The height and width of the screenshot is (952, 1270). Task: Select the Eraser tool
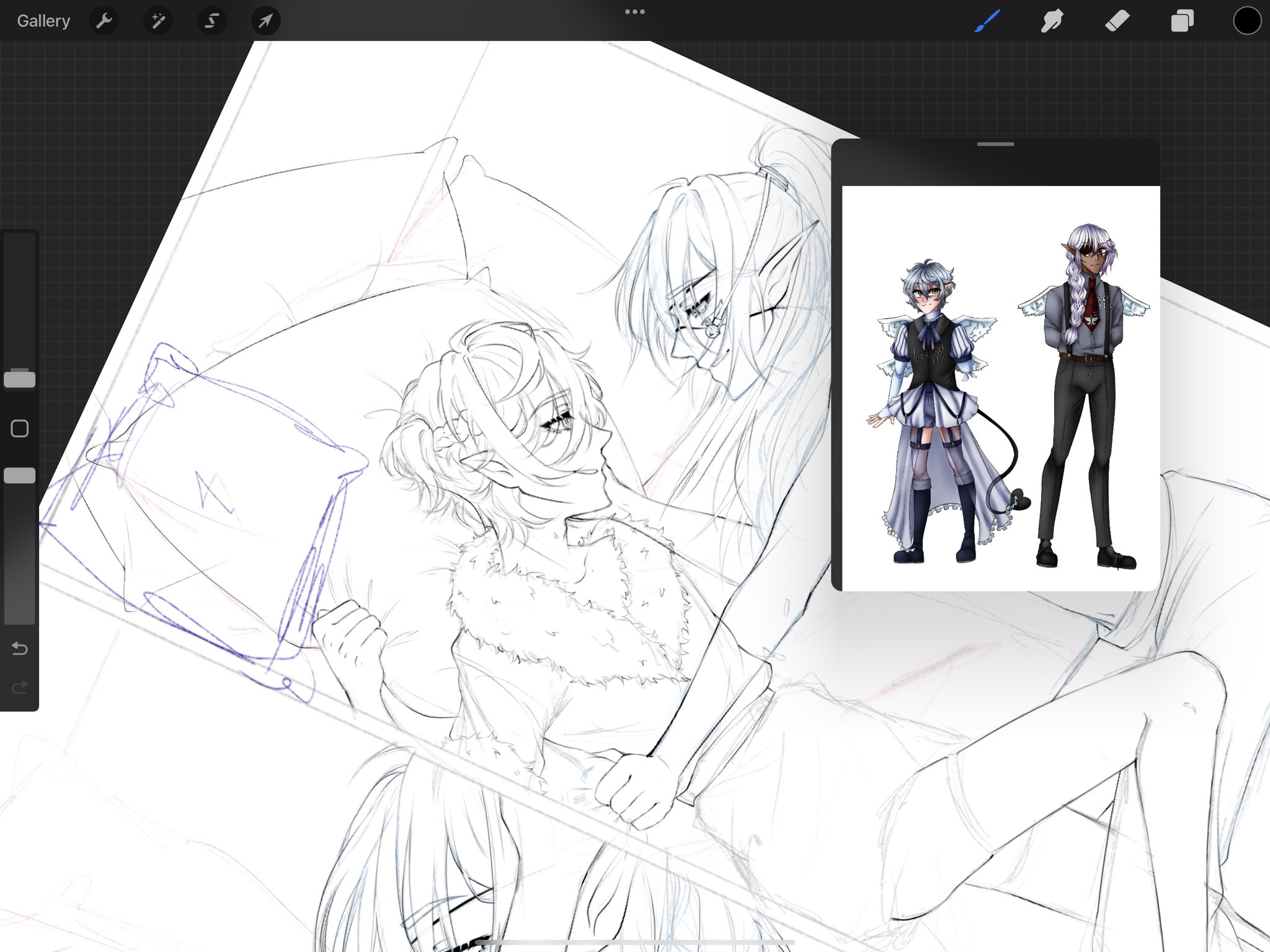point(1117,21)
